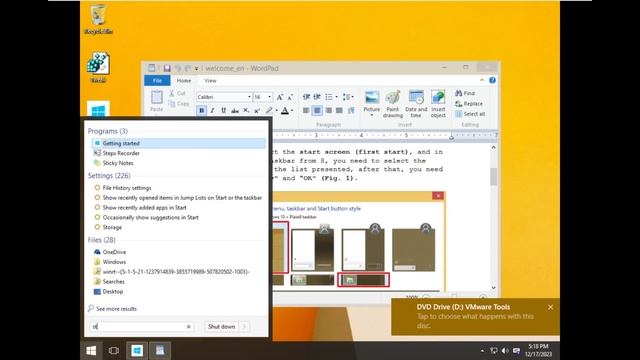Toggle Underline formatting in WordPad

(x=223, y=110)
